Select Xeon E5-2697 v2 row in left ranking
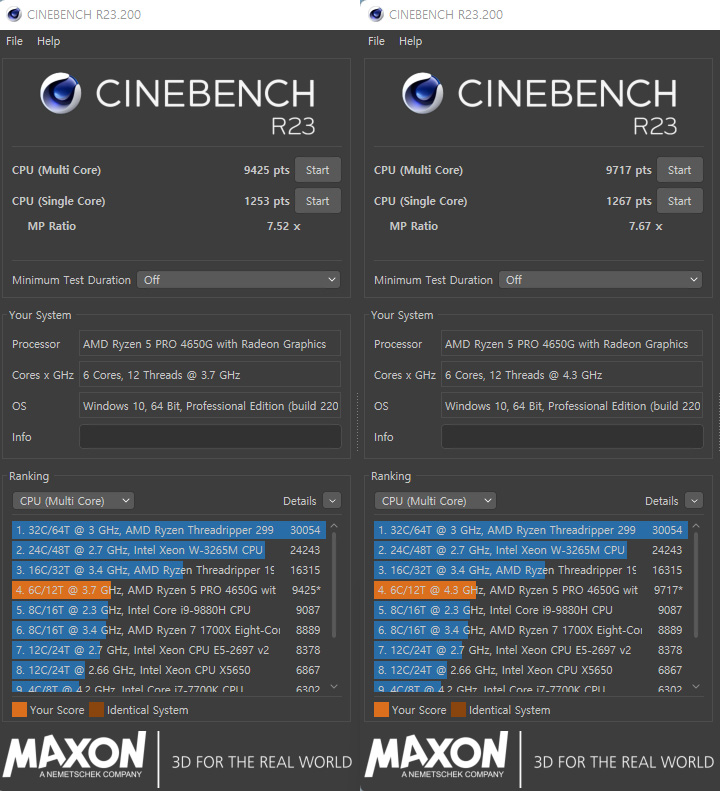Screen dimensions: 720x791 [x=169, y=650]
